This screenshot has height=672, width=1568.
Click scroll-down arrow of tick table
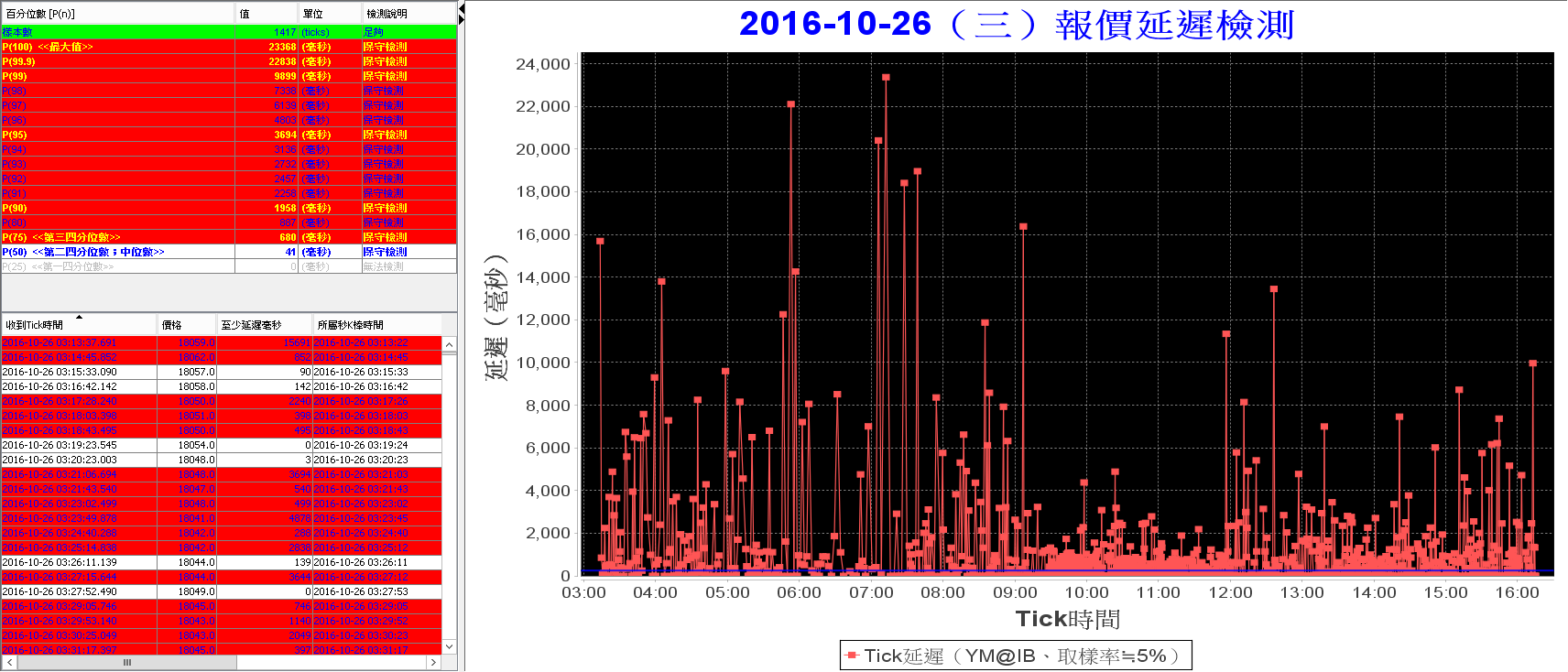click(x=449, y=646)
